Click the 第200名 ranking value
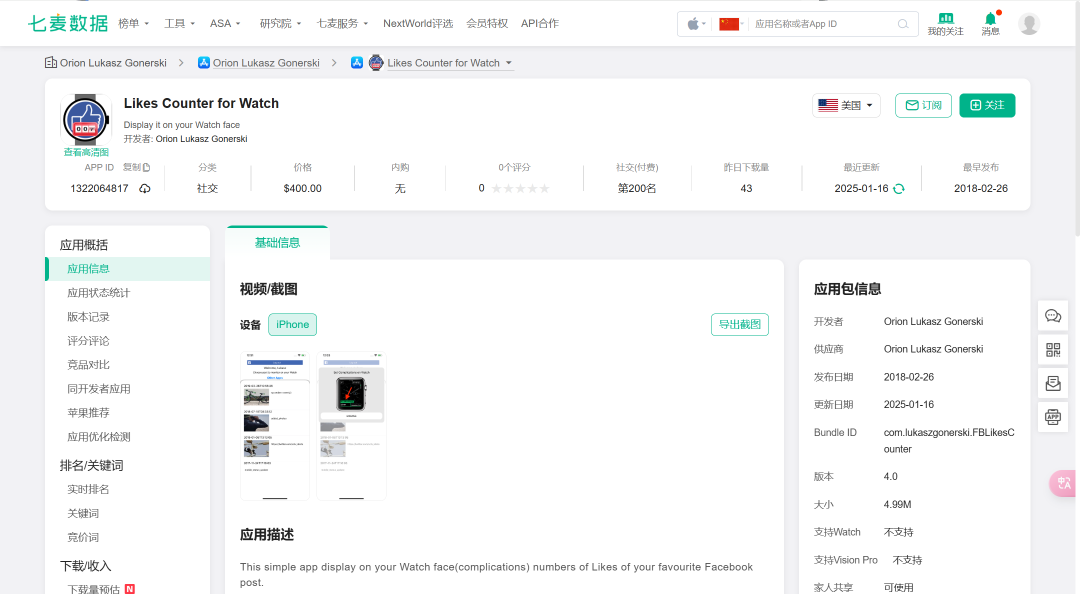Viewport: 1080px width, 594px height. [637, 188]
